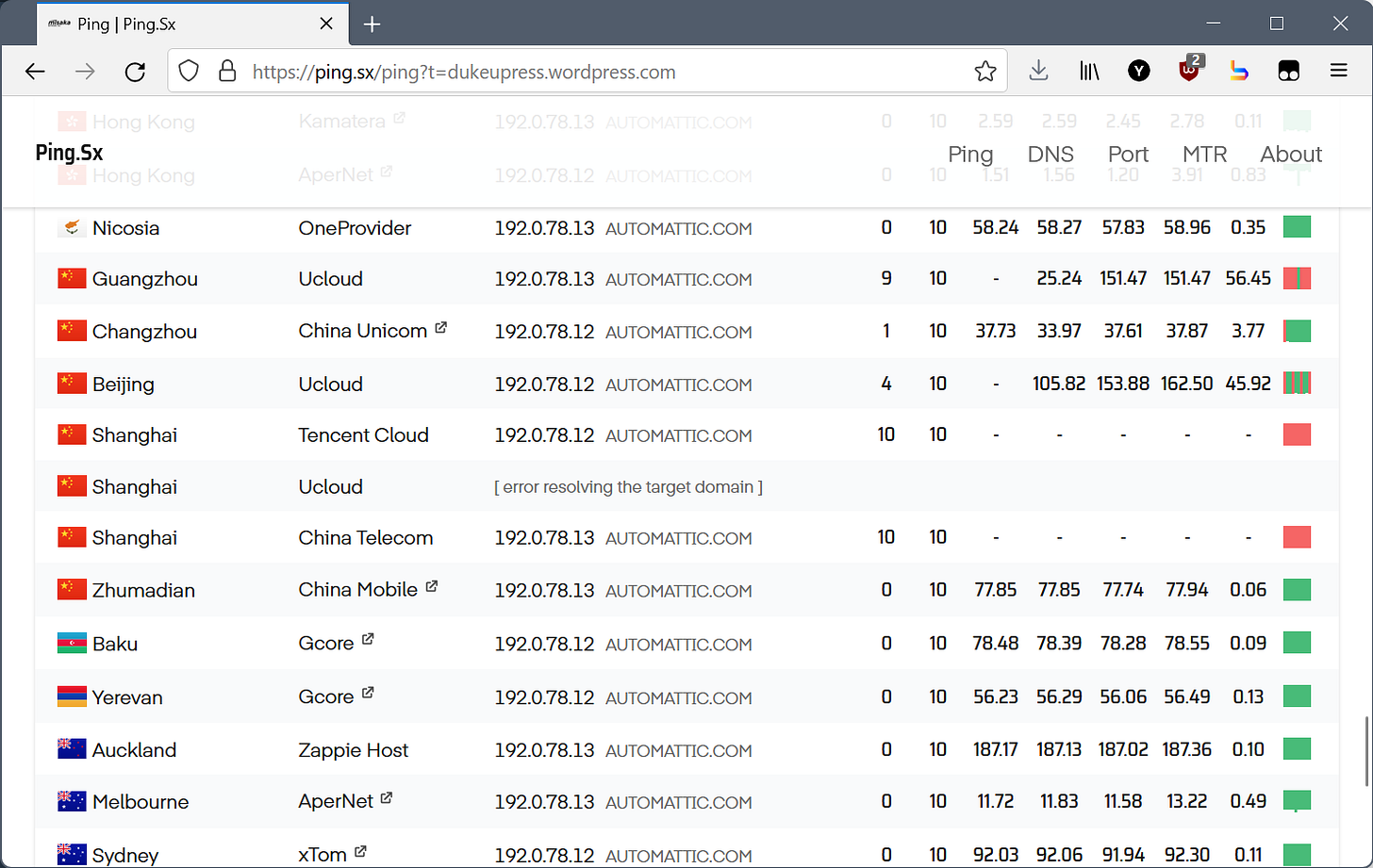Screen dimensions: 1373x868
Task: Click the black Y extension icon
Action: (x=1139, y=72)
